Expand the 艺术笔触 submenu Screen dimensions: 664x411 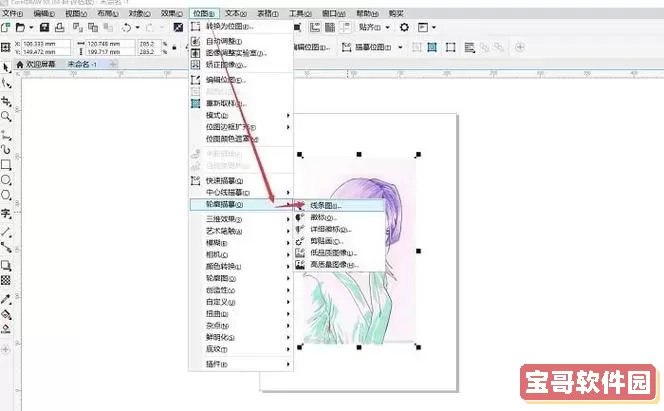241,231
